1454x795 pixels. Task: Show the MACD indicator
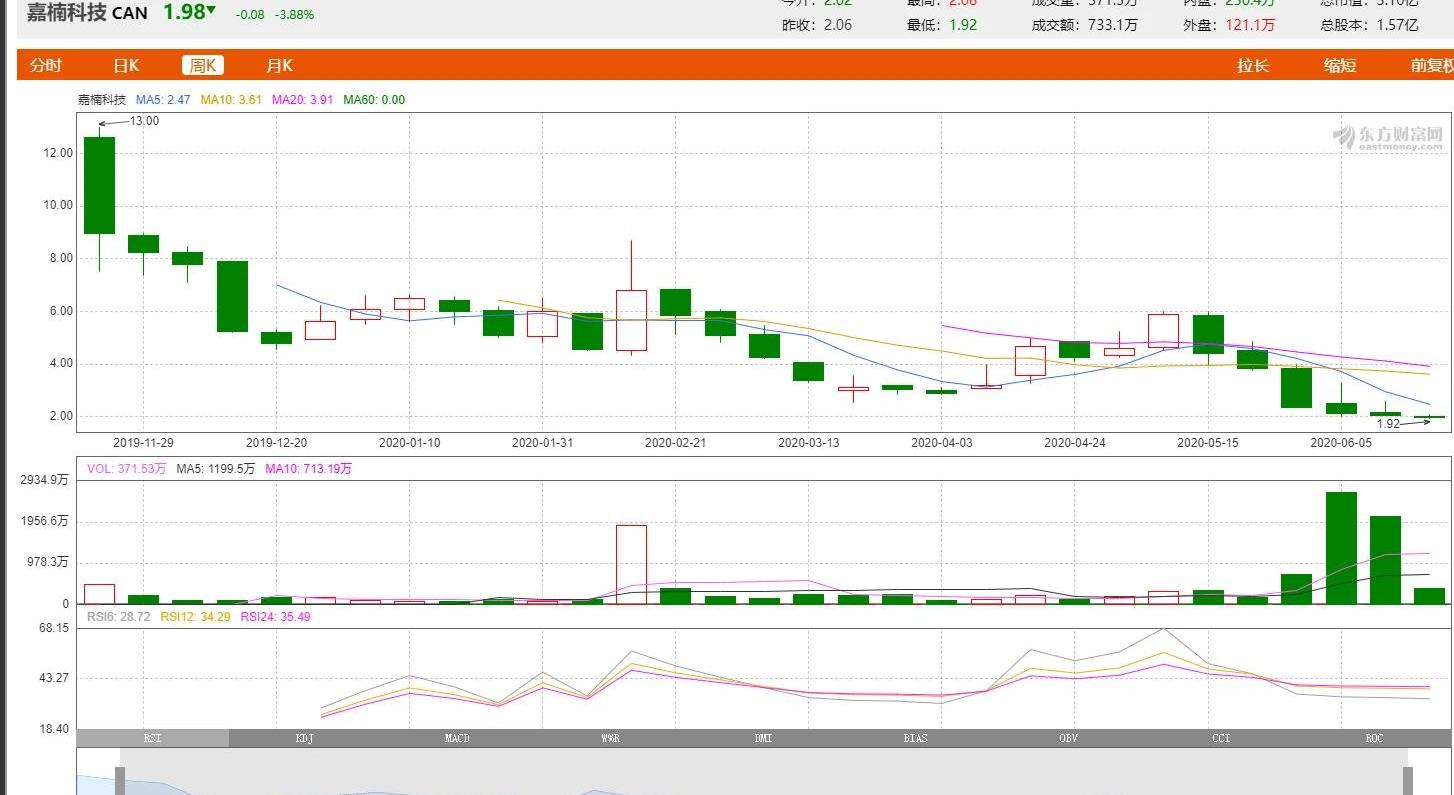[x=457, y=738]
